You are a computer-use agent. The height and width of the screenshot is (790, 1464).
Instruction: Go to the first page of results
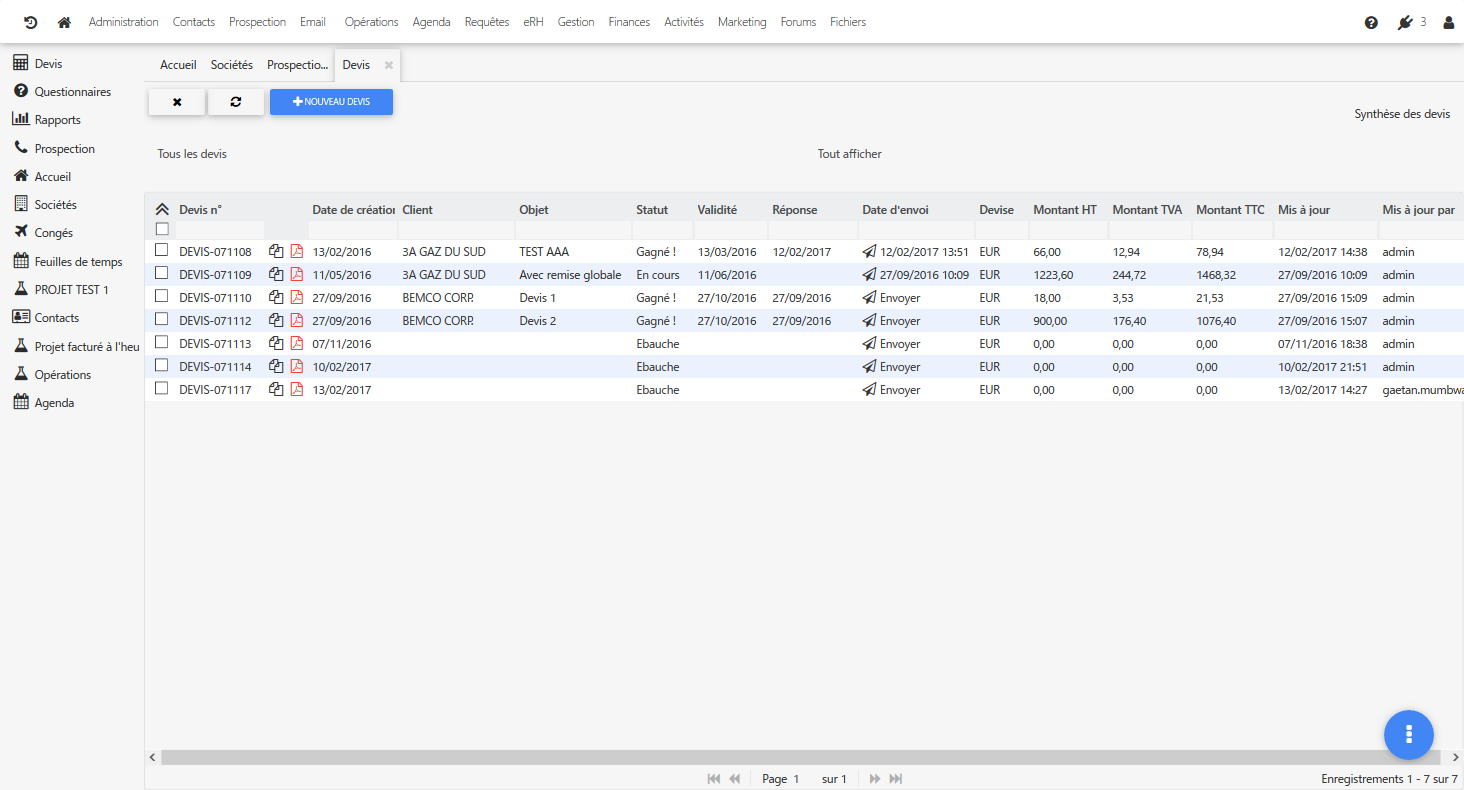click(714, 779)
